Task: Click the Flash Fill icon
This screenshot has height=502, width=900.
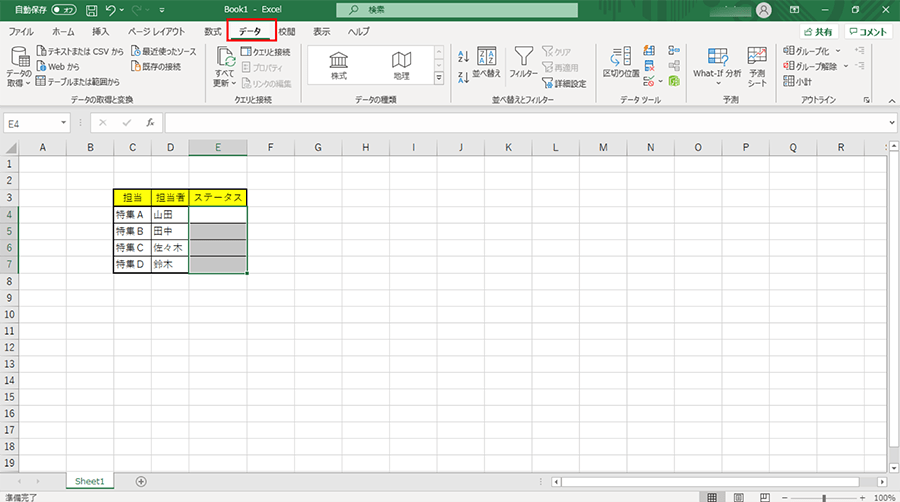Action: pos(649,51)
